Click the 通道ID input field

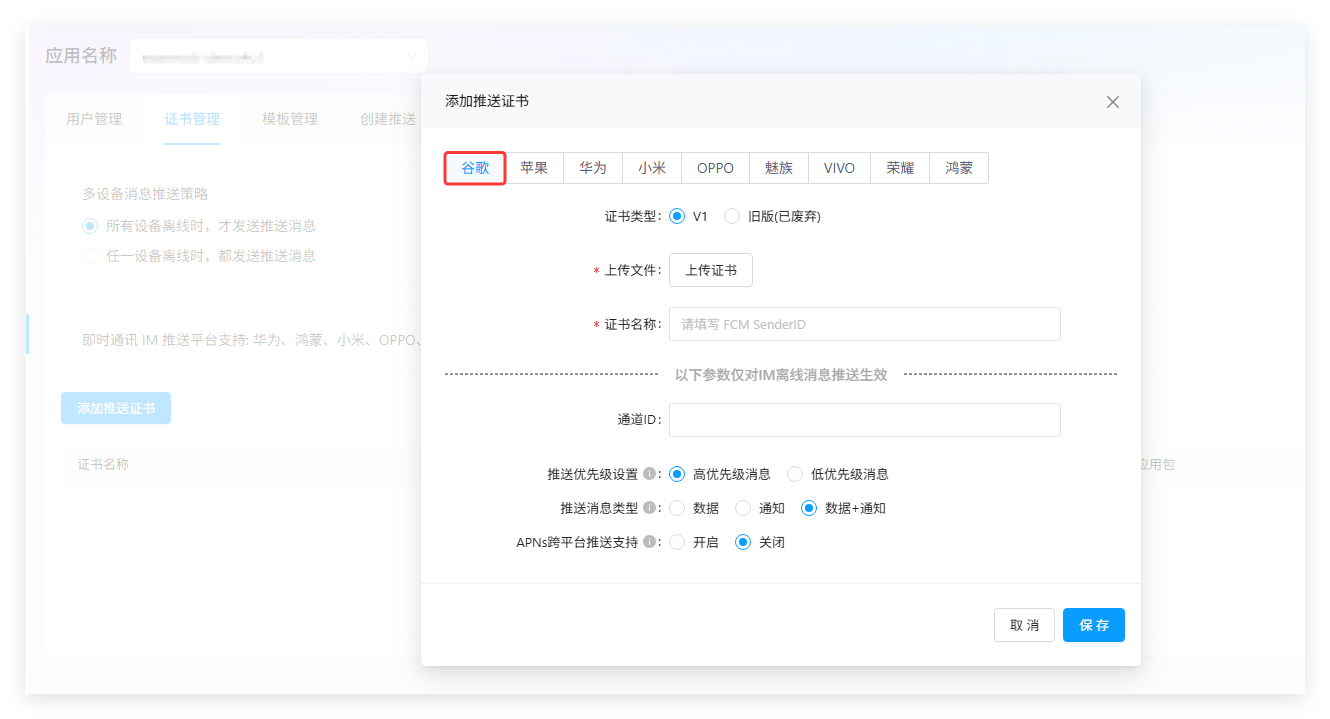click(x=864, y=420)
